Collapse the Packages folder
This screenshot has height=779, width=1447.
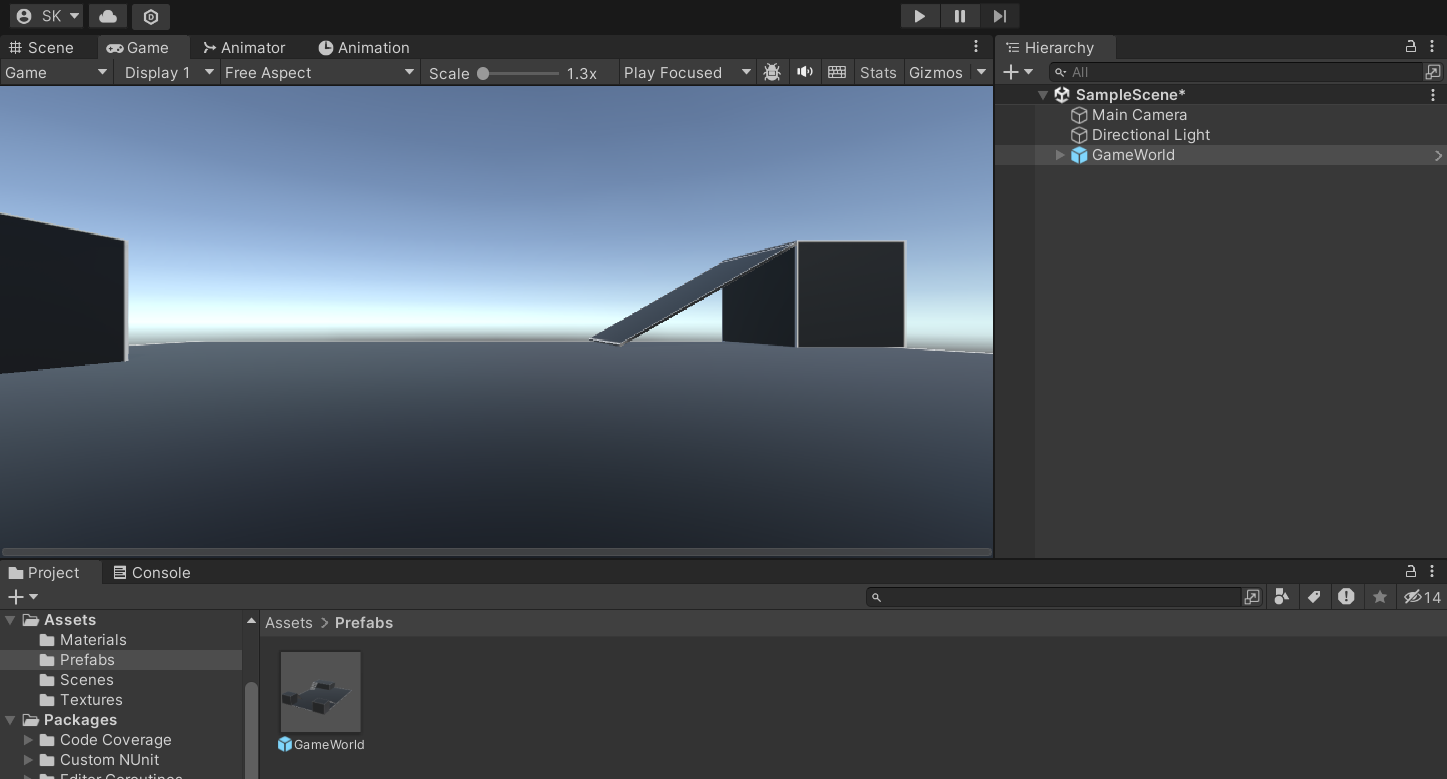tap(11, 720)
